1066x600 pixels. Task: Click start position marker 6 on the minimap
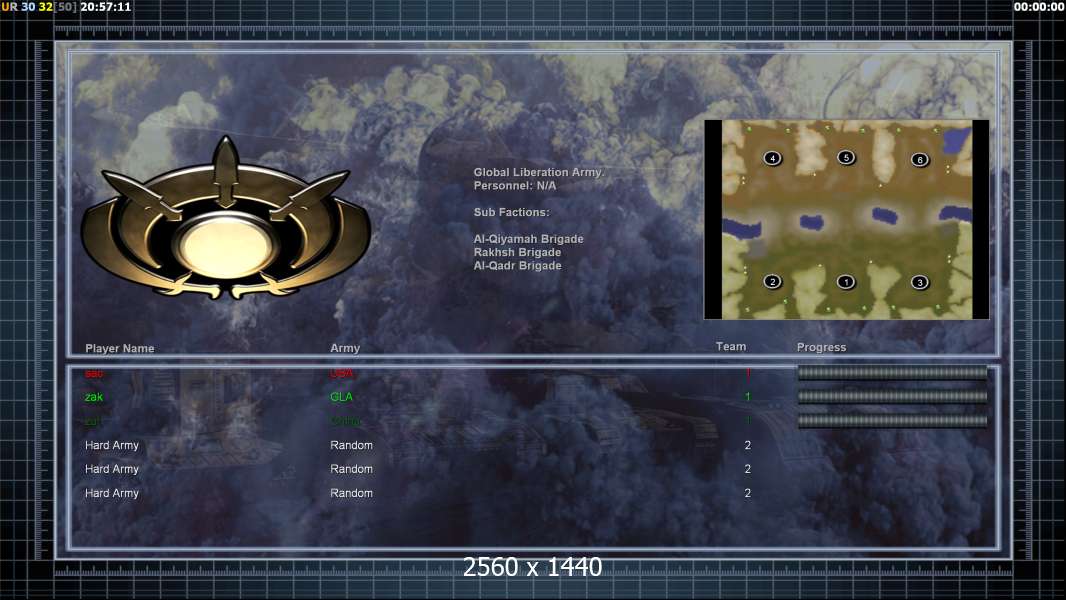click(920, 160)
